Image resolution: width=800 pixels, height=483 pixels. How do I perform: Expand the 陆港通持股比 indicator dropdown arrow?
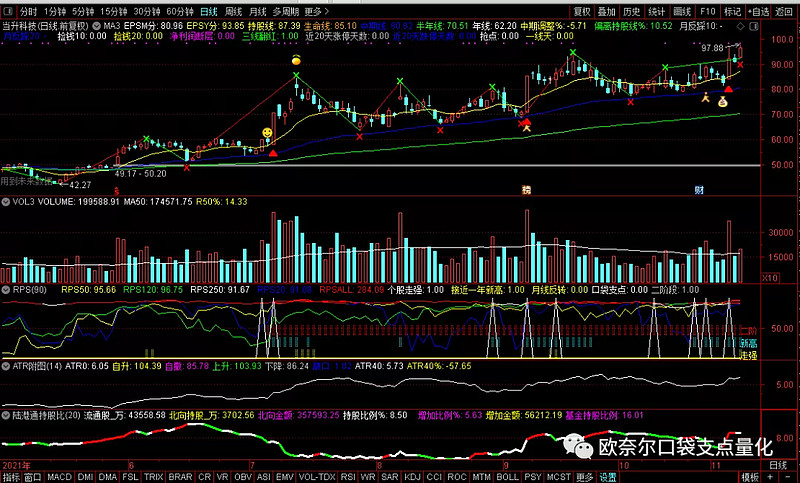point(6,416)
